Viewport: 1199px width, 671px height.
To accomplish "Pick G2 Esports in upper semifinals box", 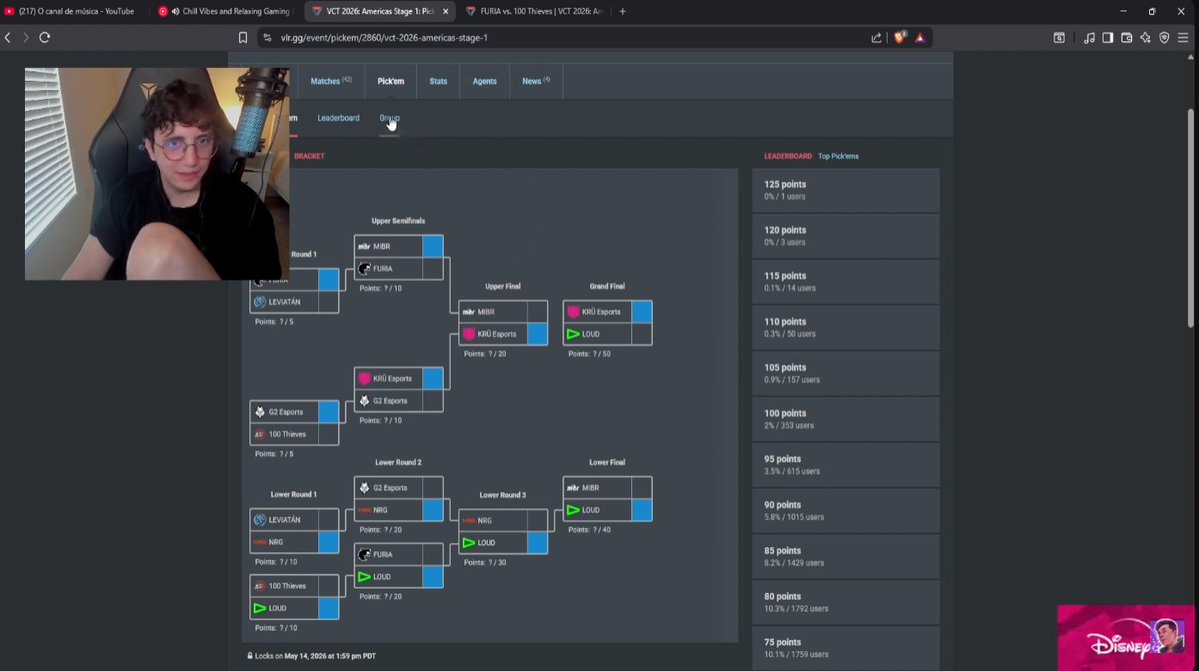I will click(x=398, y=400).
